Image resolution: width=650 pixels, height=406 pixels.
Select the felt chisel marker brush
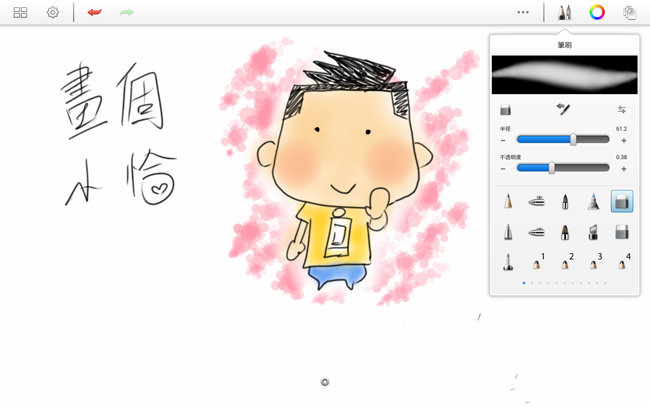tap(593, 232)
